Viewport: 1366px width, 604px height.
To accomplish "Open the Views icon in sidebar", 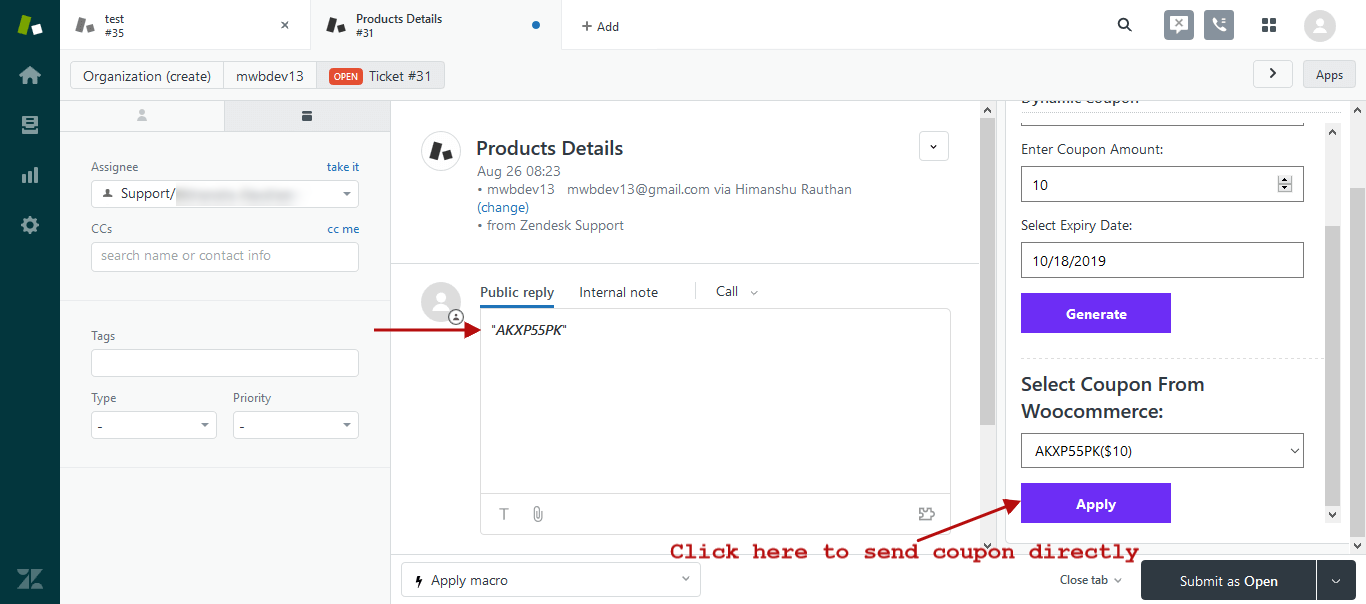I will point(30,125).
